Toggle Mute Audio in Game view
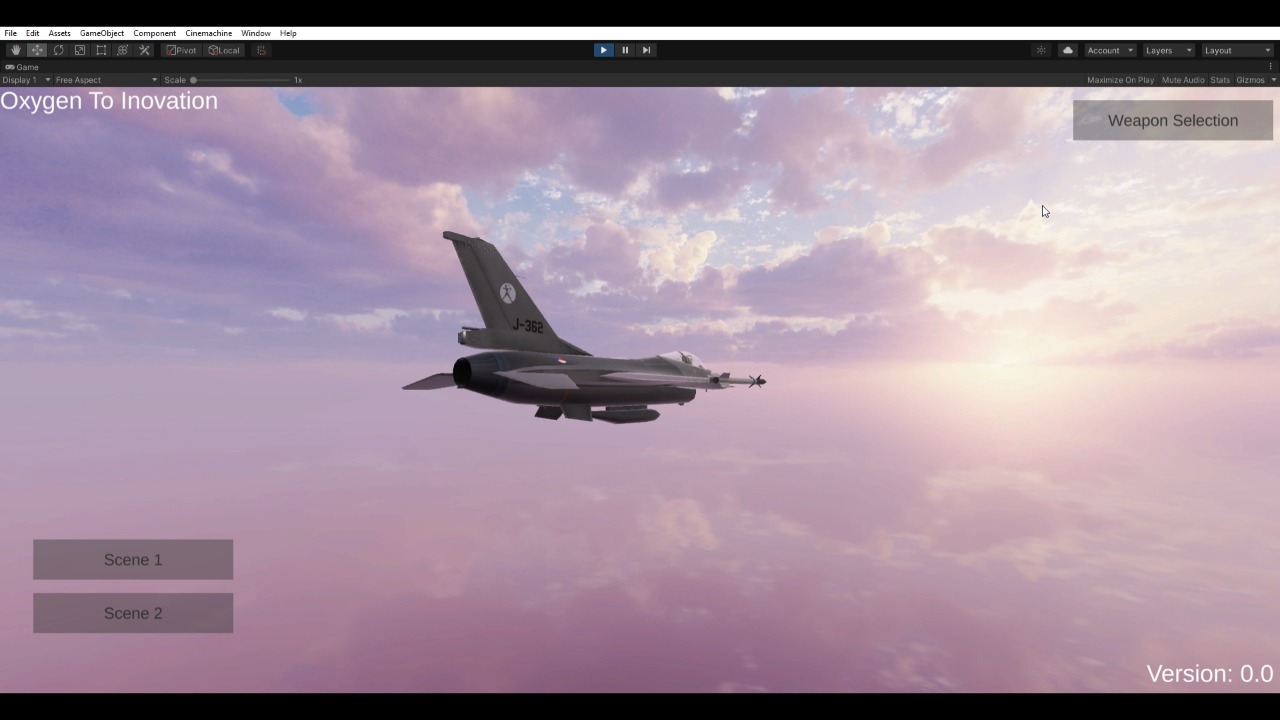This screenshot has height=720, width=1280. point(1182,80)
